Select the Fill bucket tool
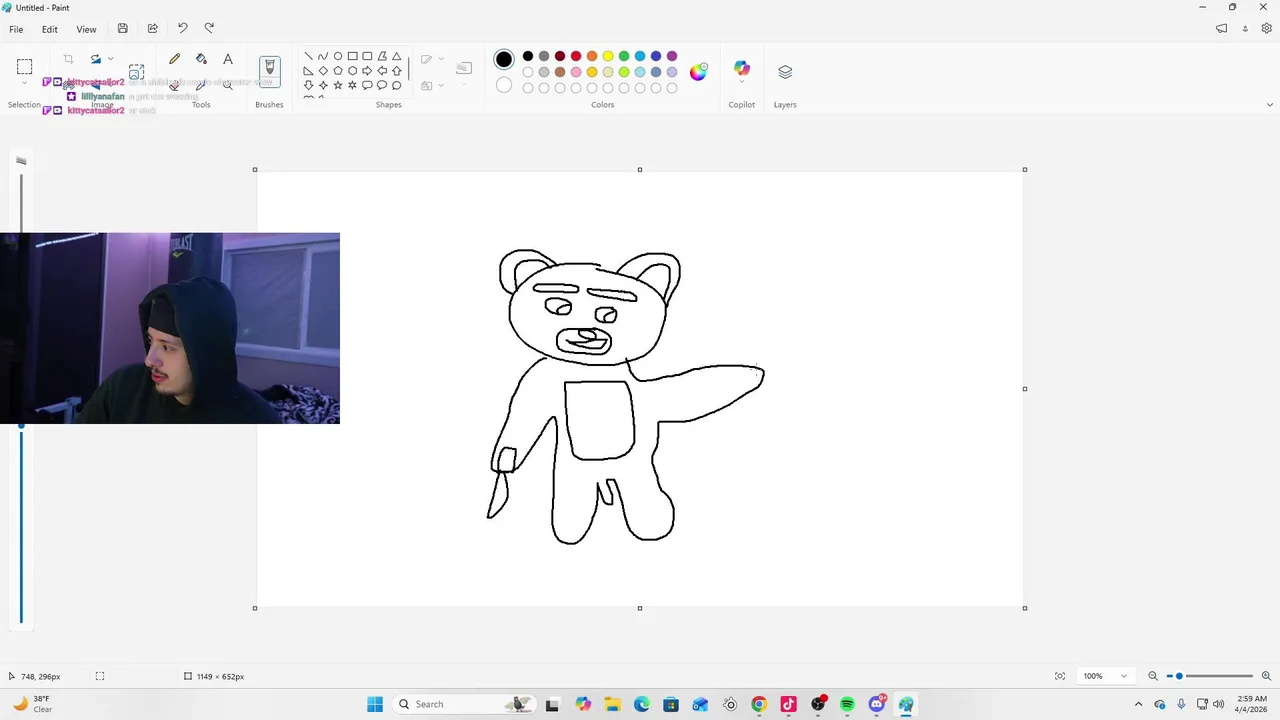1280x720 pixels. click(201, 59)
